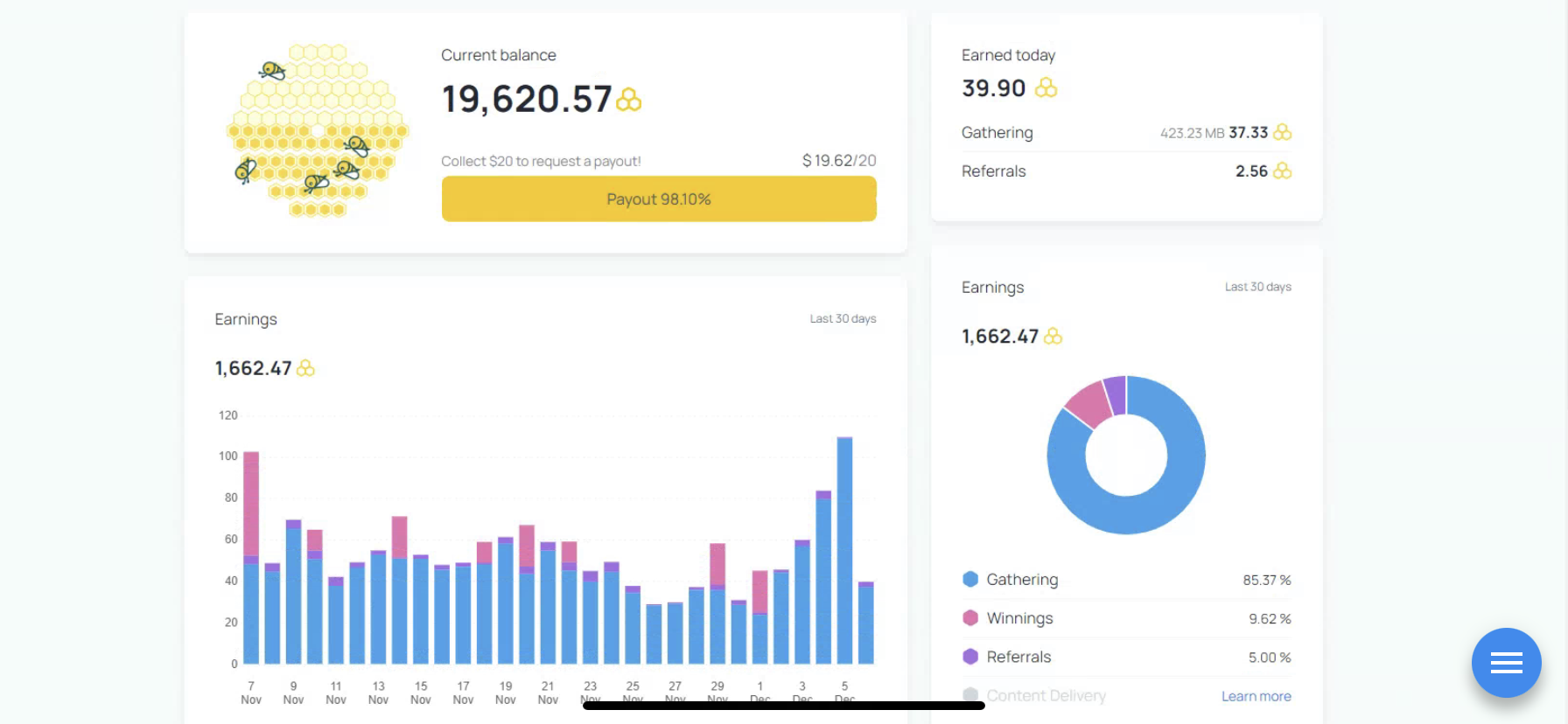Click honeycomb icon beside donut chart total
The height and width of the screenshot is (724, 1568).
pyautogui.click(x=1053, y=336)
